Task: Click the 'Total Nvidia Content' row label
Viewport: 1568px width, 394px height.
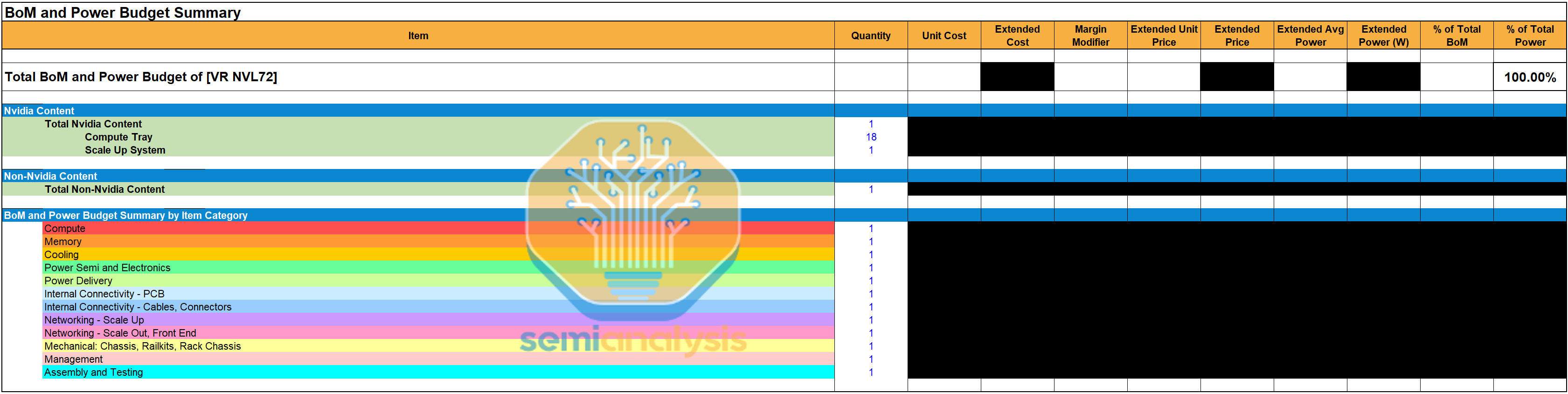Action: pos(93,124)
